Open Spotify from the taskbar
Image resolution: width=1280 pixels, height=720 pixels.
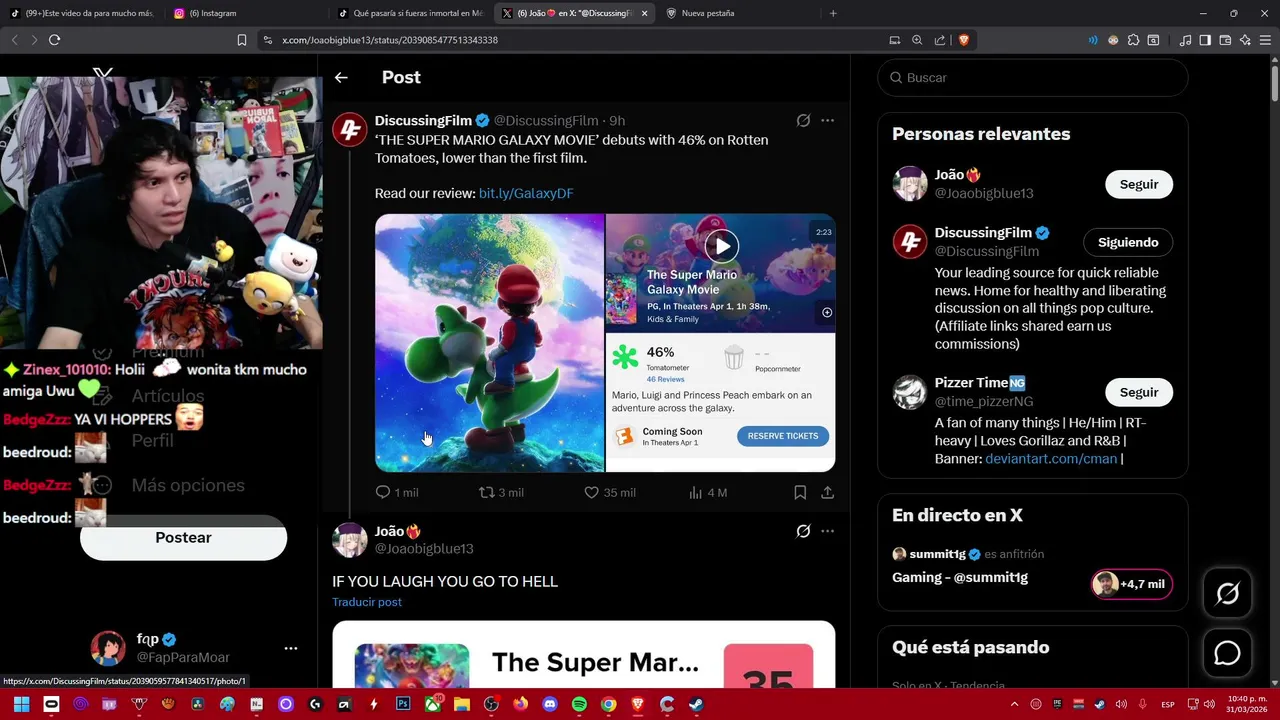[x=579, y=704]
